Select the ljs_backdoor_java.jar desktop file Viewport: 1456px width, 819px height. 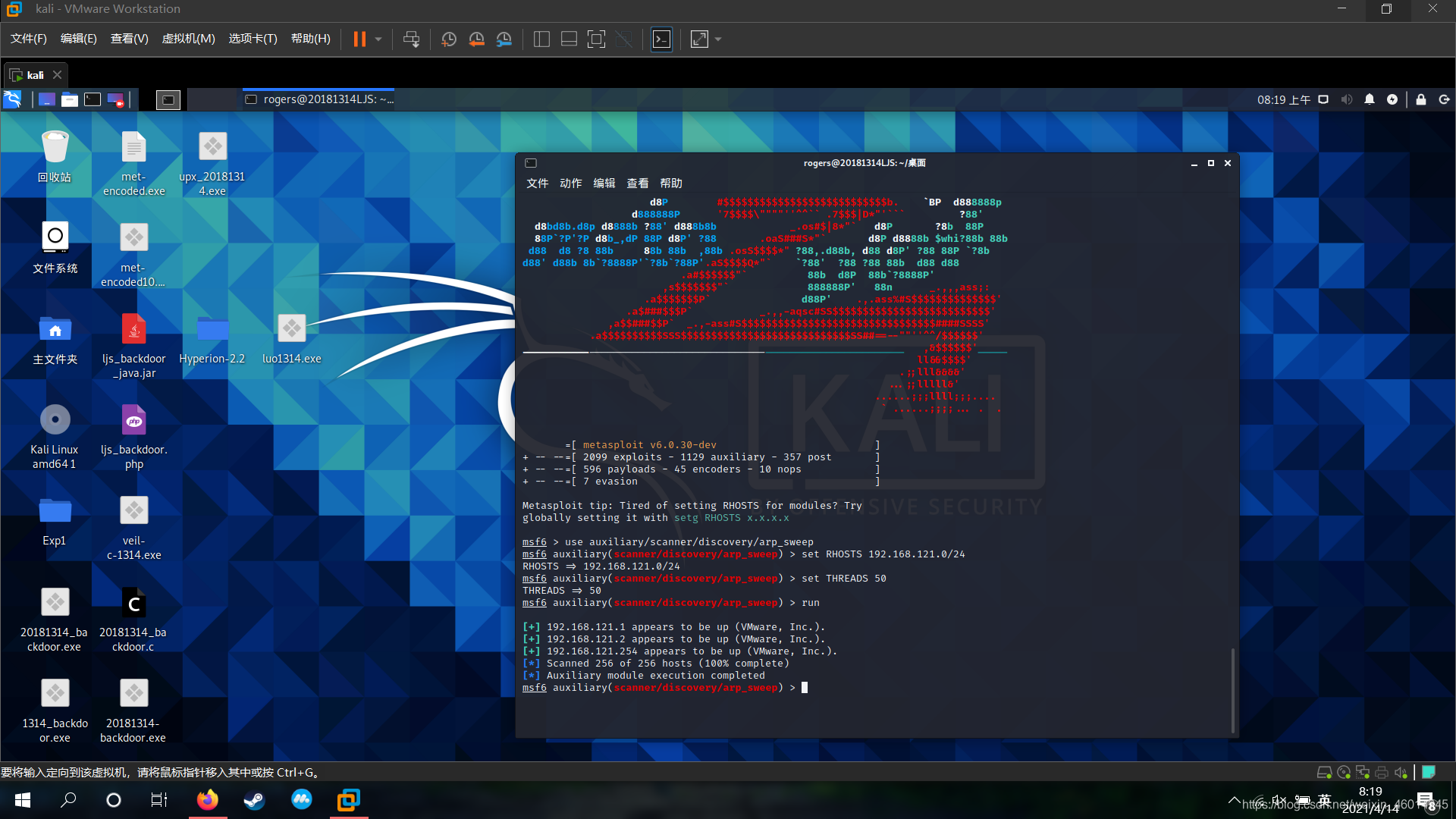[133, 345]
